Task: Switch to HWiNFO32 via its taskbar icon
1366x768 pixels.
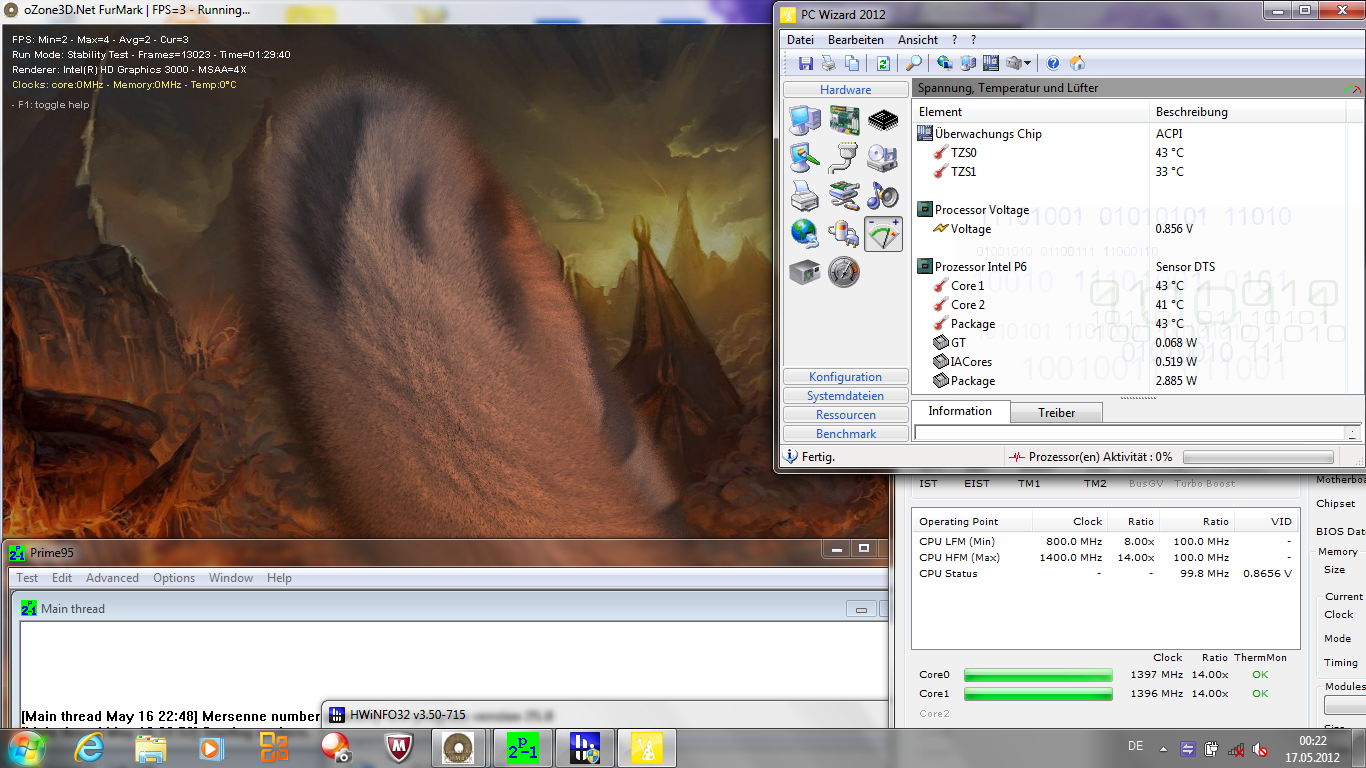Action: [x=584, y=748]
